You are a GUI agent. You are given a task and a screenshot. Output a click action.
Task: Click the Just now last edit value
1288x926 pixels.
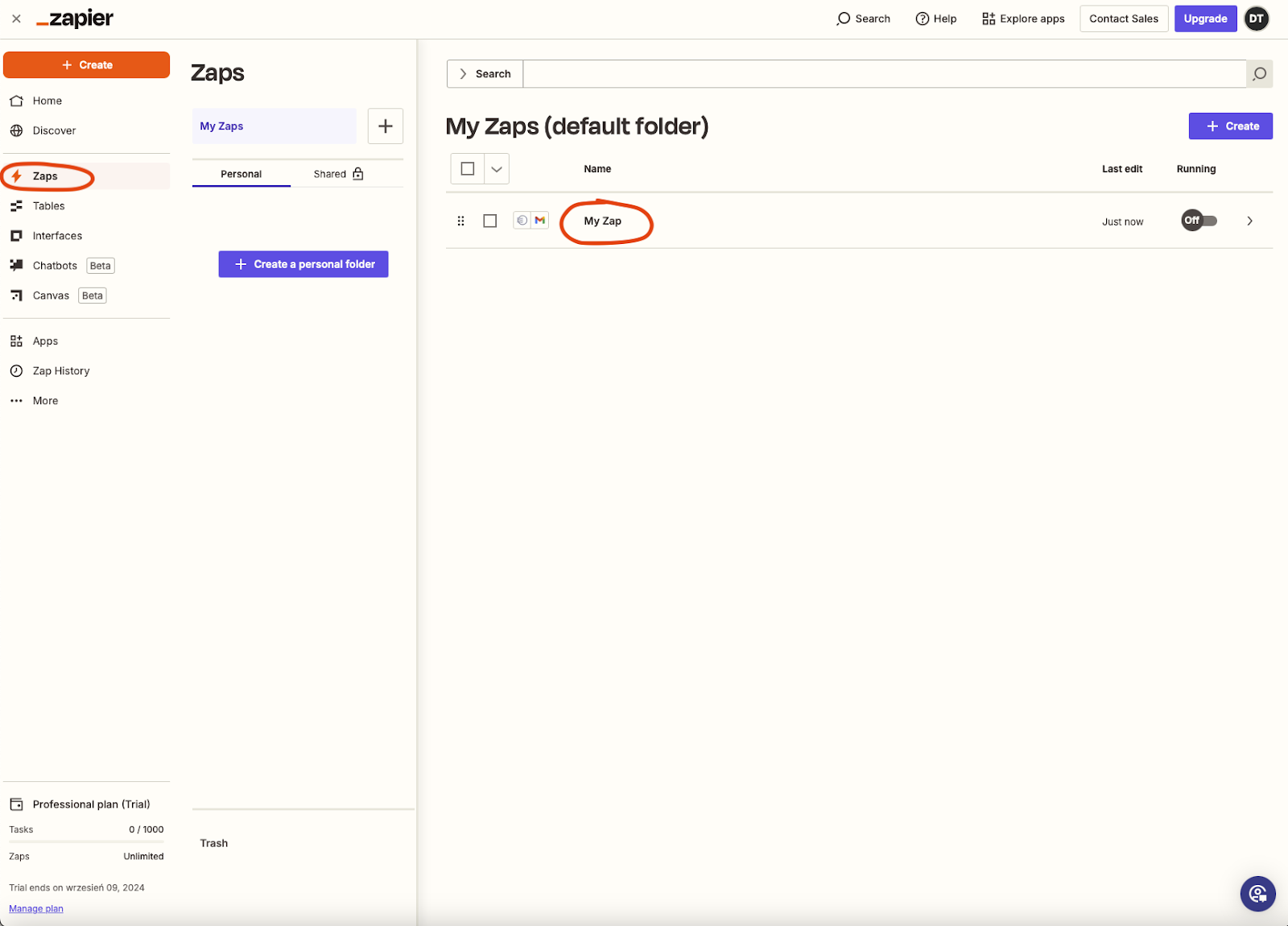click(1122, 222)
